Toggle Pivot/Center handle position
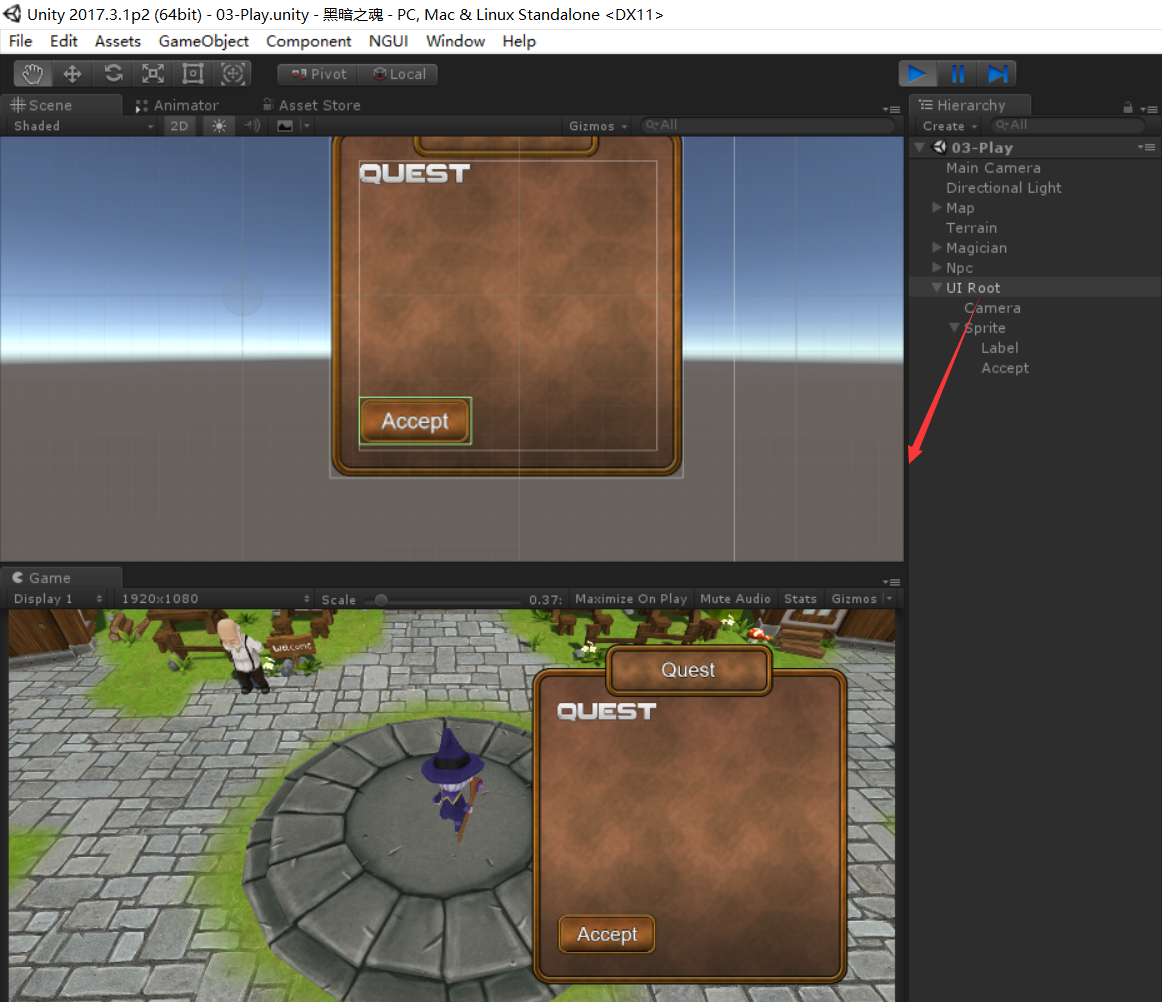 (318, 74)
